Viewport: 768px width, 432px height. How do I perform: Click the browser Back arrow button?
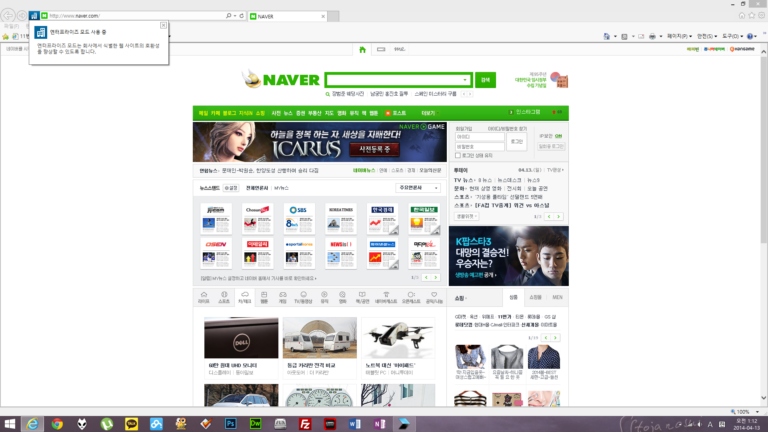coord(8,16)
